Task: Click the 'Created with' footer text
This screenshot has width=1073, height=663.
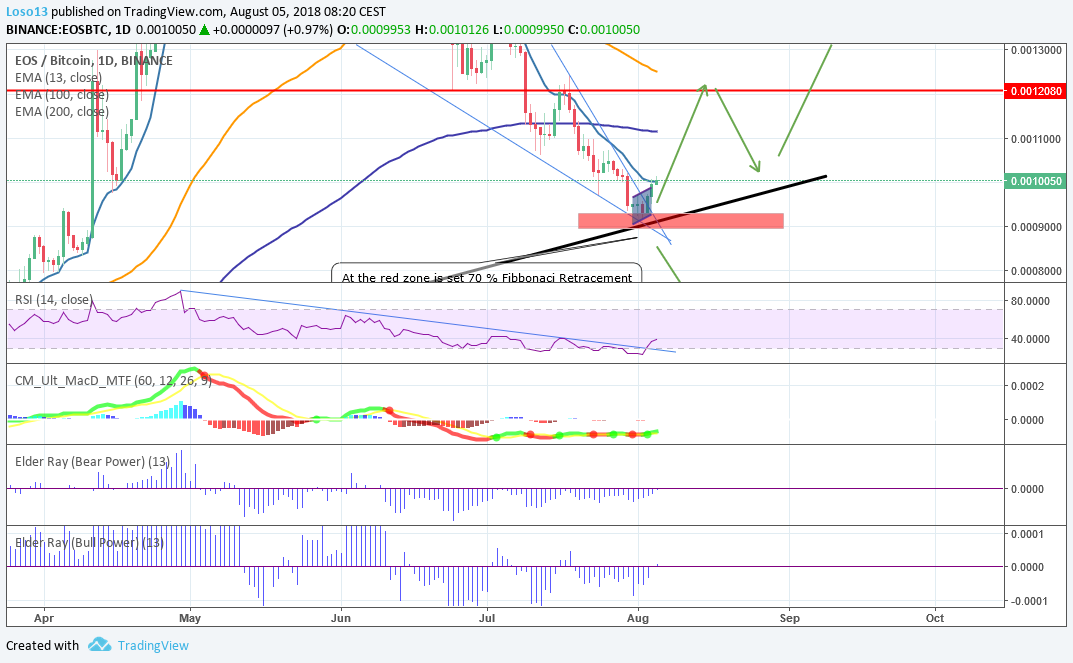Action: (x=42, y=645)
